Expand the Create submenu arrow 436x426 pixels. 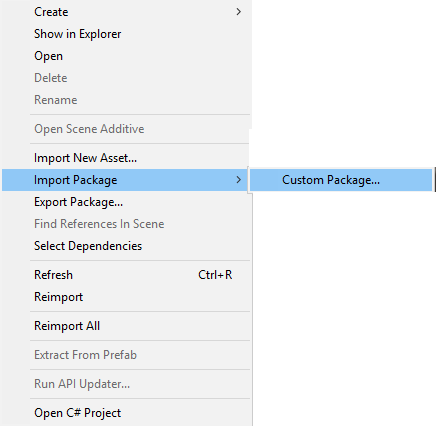point(238,12)
